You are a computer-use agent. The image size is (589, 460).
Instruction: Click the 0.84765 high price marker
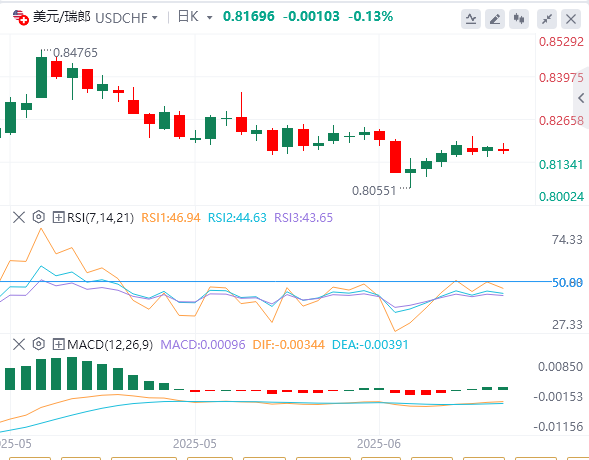pos(75,53)
